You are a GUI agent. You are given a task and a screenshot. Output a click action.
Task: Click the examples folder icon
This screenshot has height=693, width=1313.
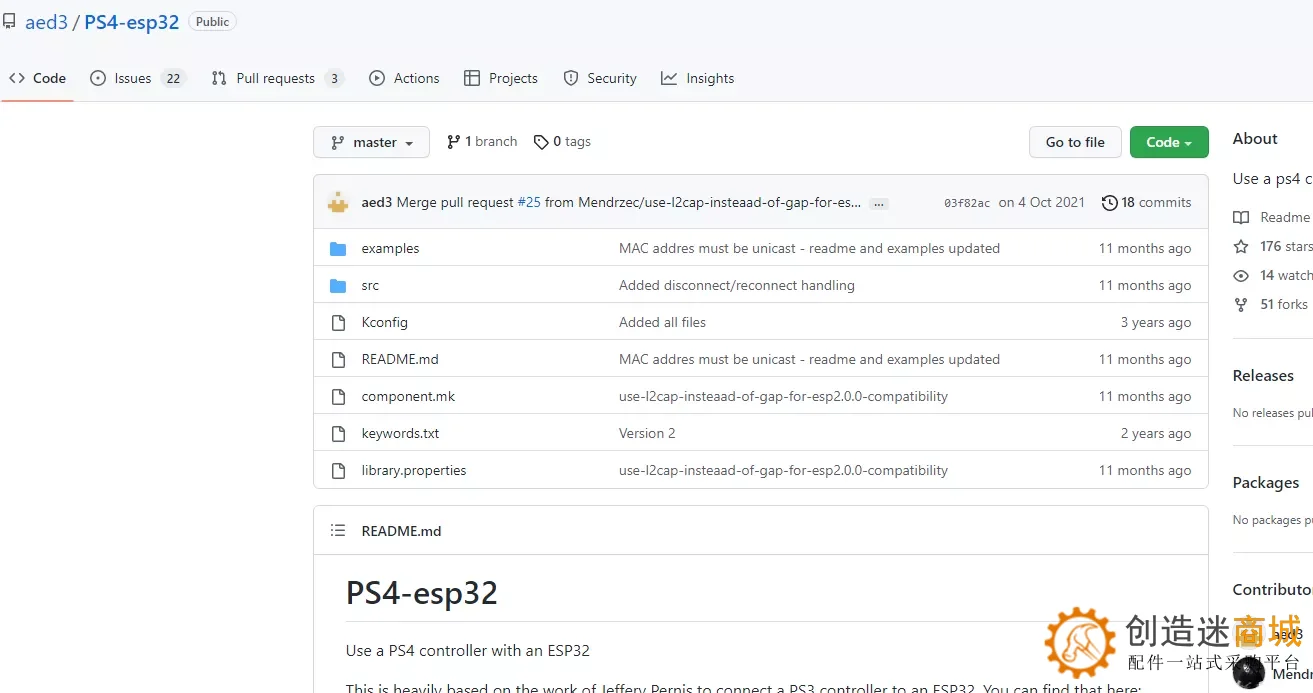(338, 248)
